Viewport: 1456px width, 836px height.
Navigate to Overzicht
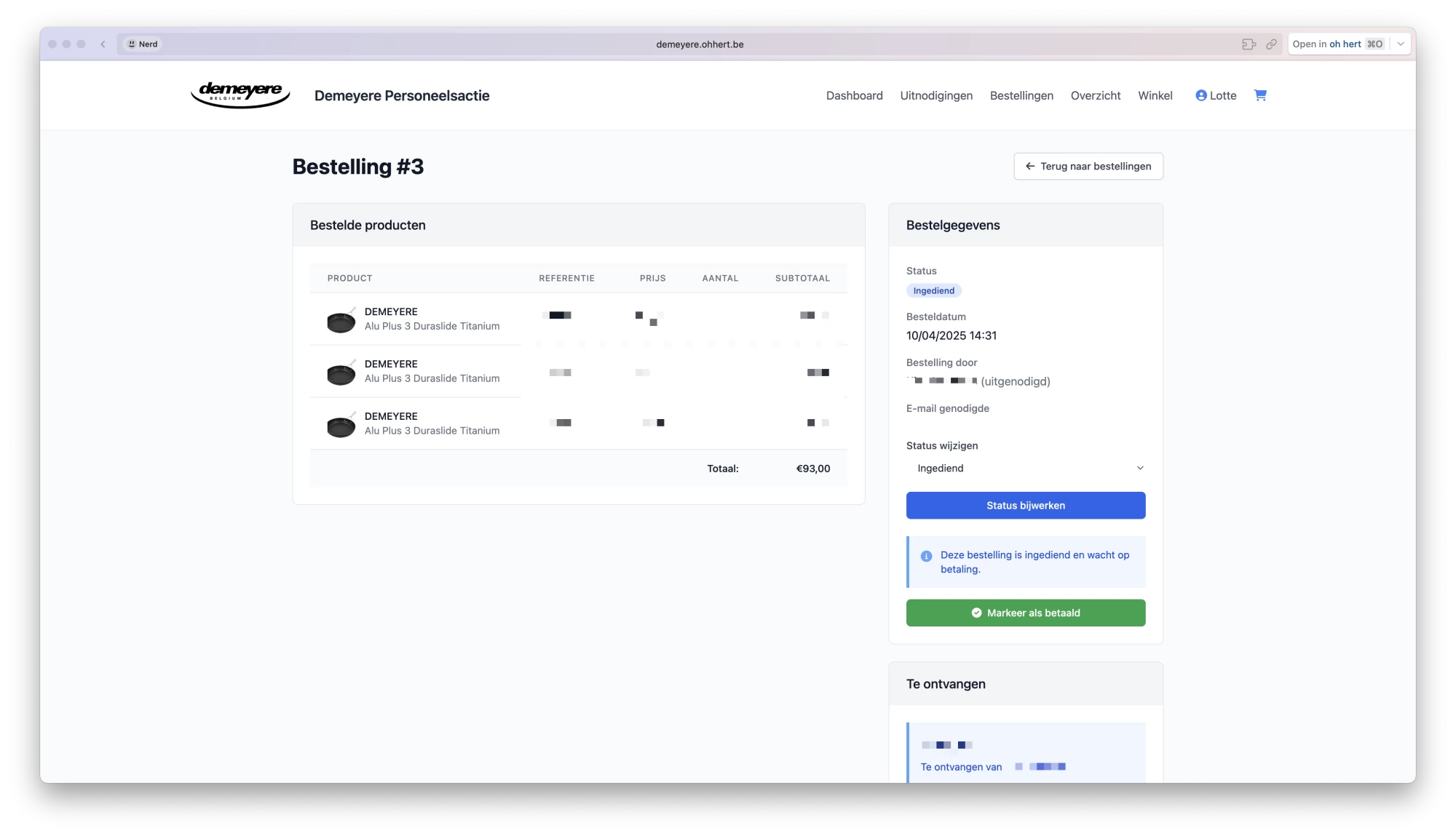click(x=1095, y=95)
